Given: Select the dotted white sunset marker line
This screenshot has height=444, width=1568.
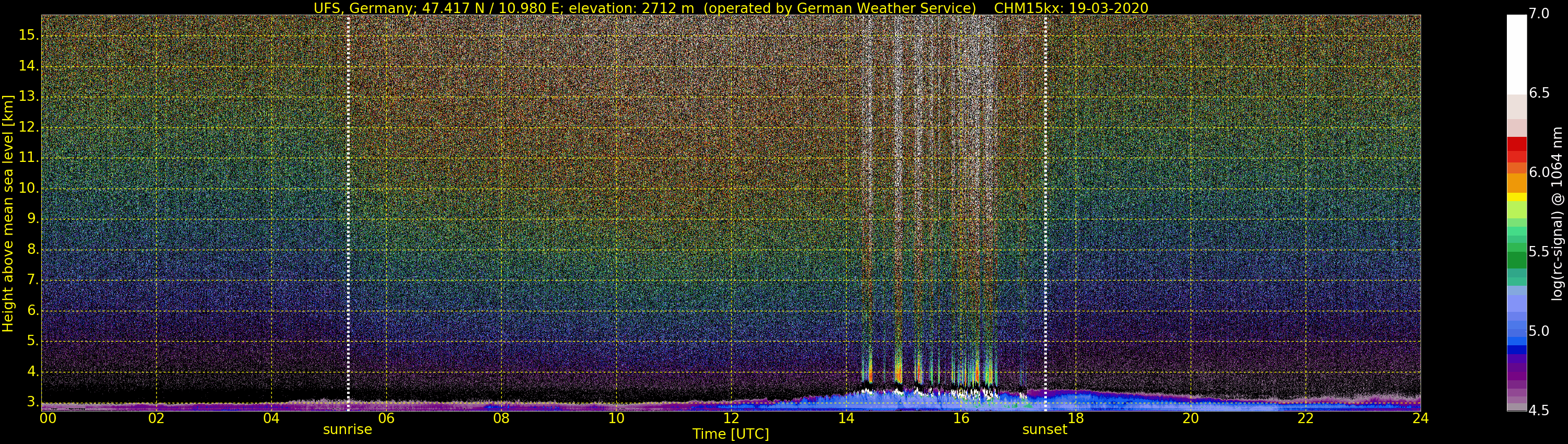Looking at the screenshot, I should pos(1045,213).
